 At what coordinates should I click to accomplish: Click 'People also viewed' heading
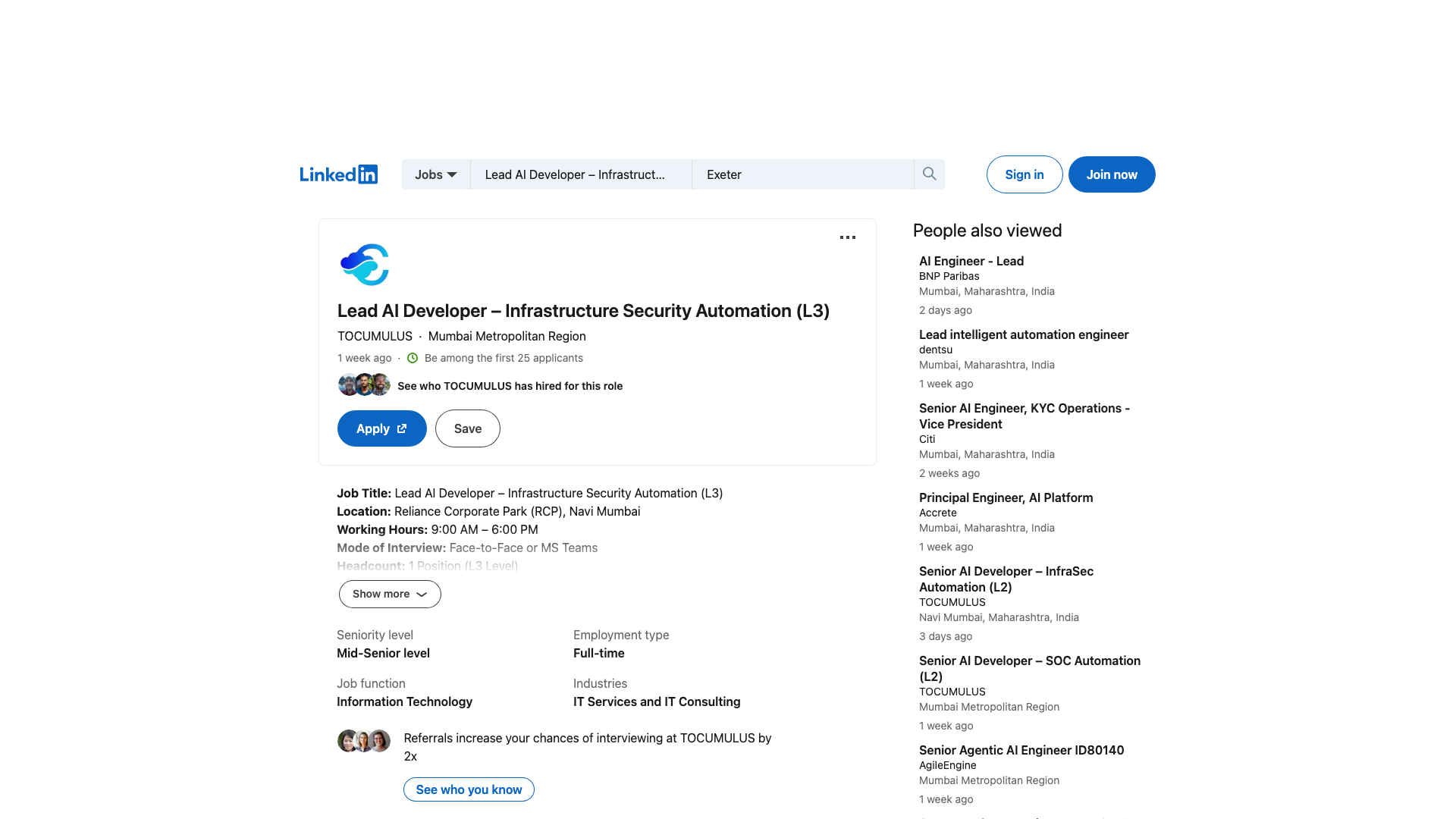click(x=987, y=231)
